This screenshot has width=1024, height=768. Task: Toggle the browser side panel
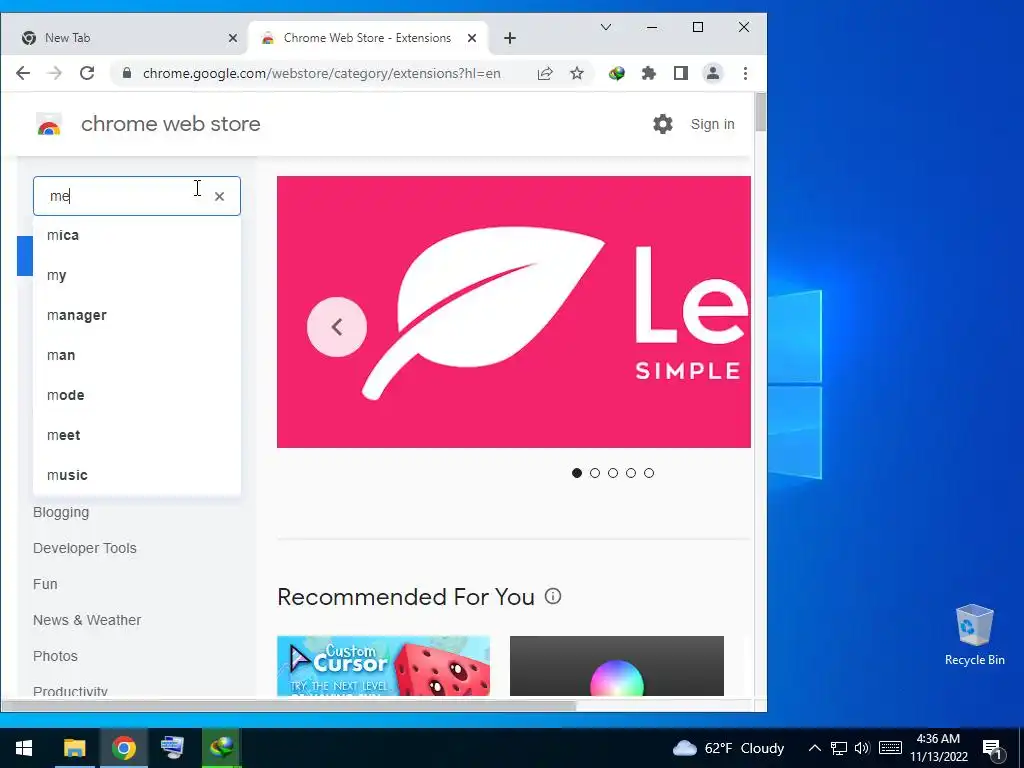click(x=680, y=73)
